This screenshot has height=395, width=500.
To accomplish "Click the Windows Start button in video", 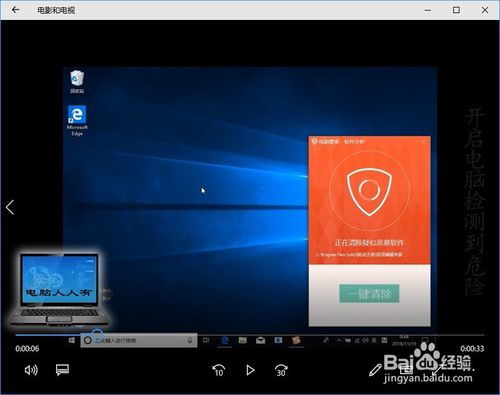I will [x=72, y=340].
